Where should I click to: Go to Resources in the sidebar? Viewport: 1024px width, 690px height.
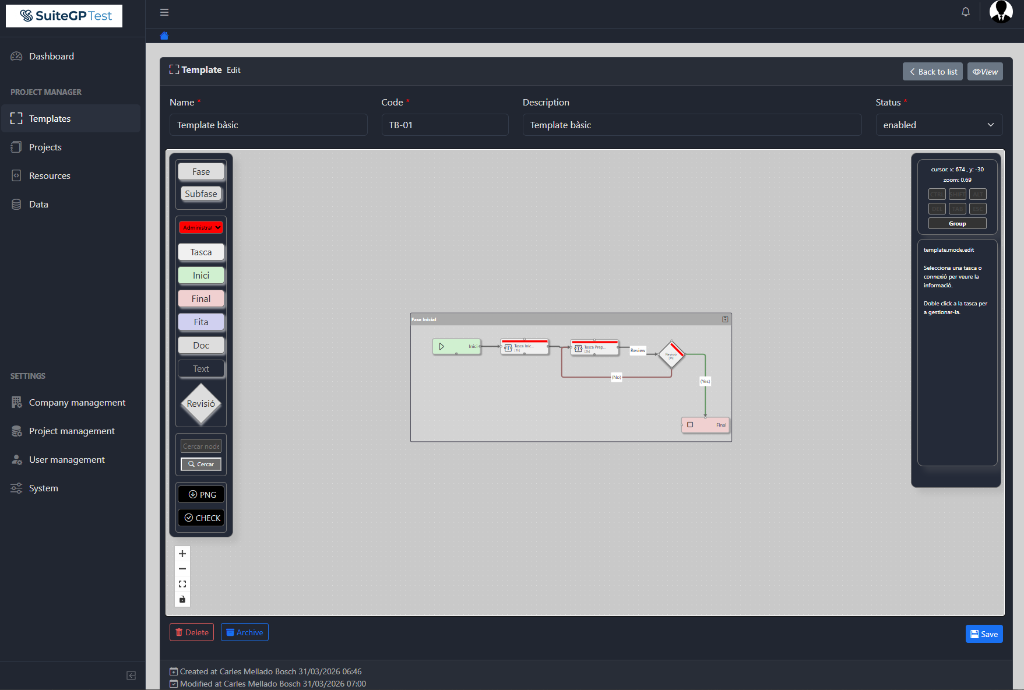tap(49, 176)
